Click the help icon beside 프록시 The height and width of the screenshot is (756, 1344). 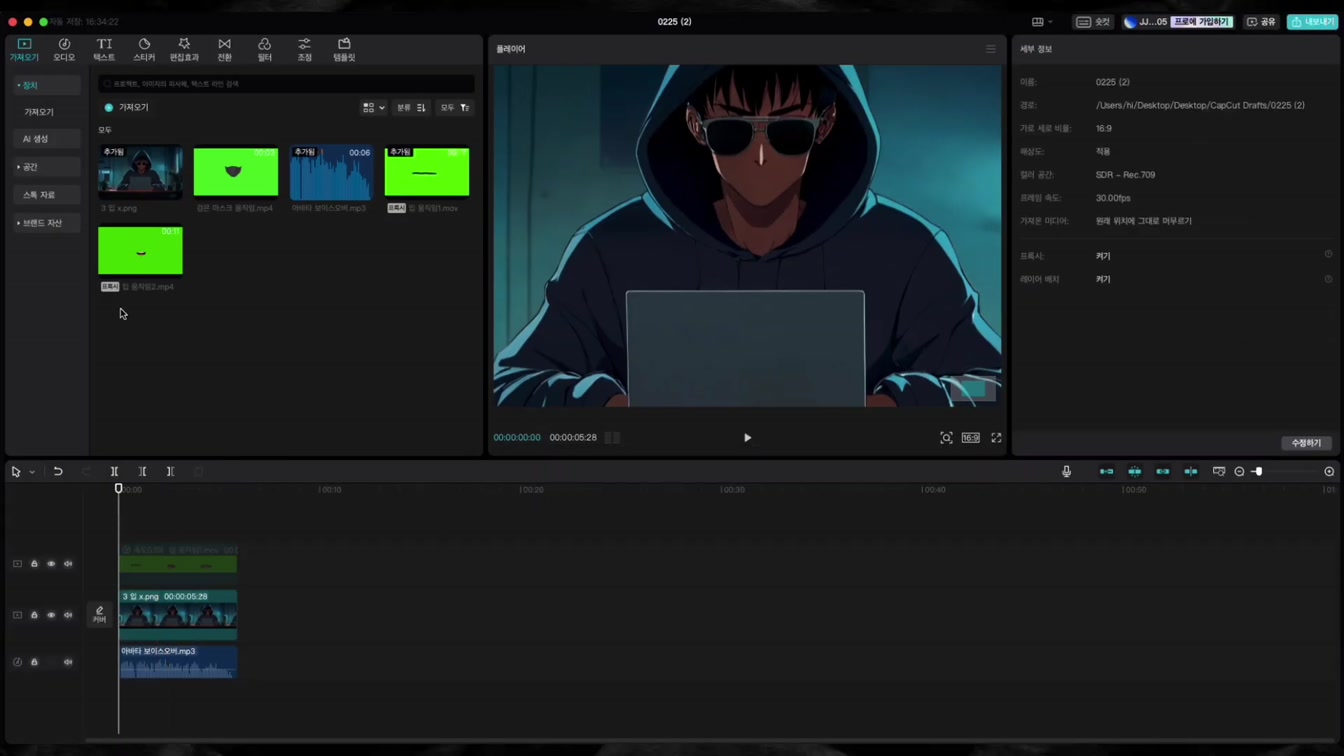pos(1328,255)
